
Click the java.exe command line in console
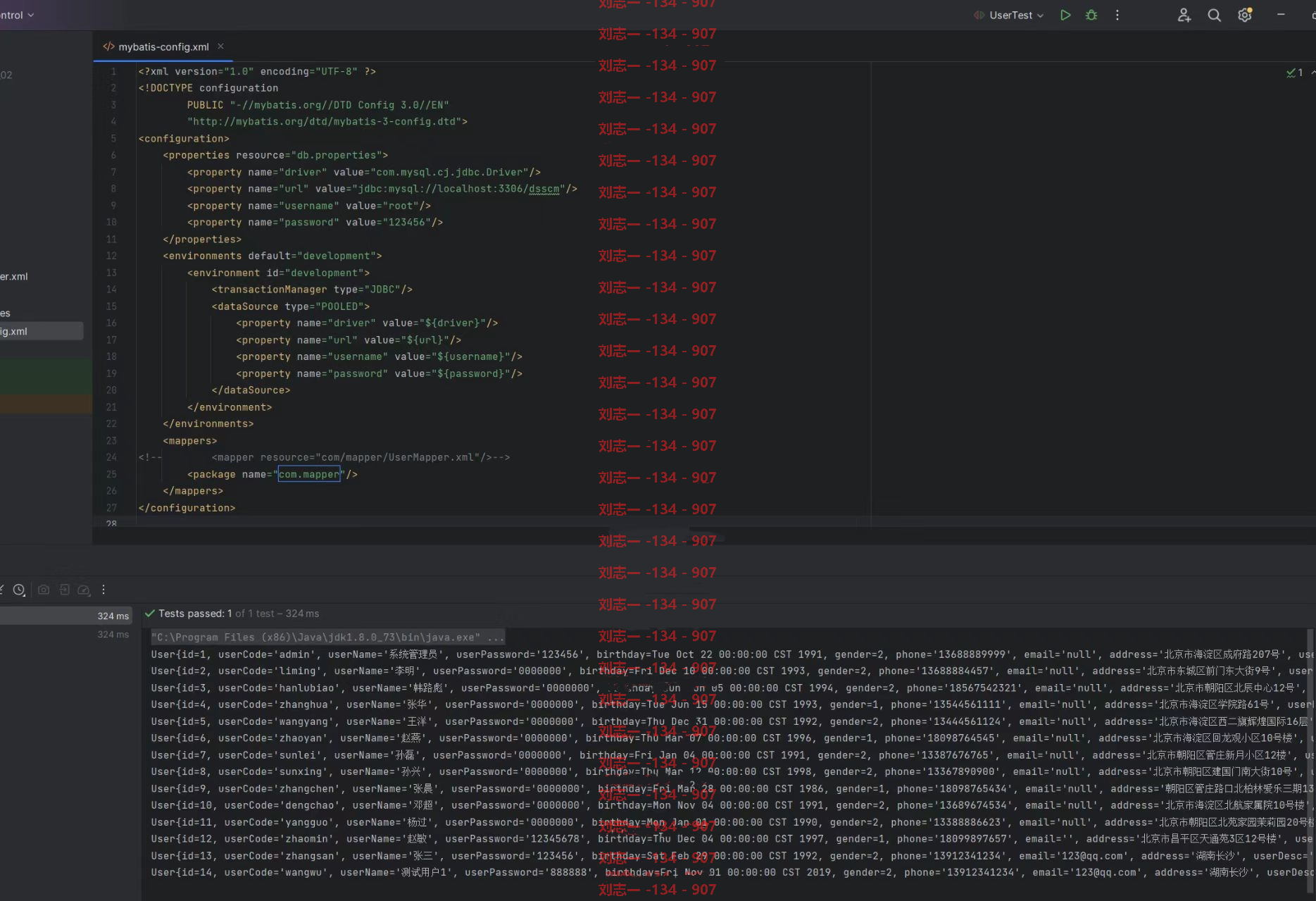327,637
